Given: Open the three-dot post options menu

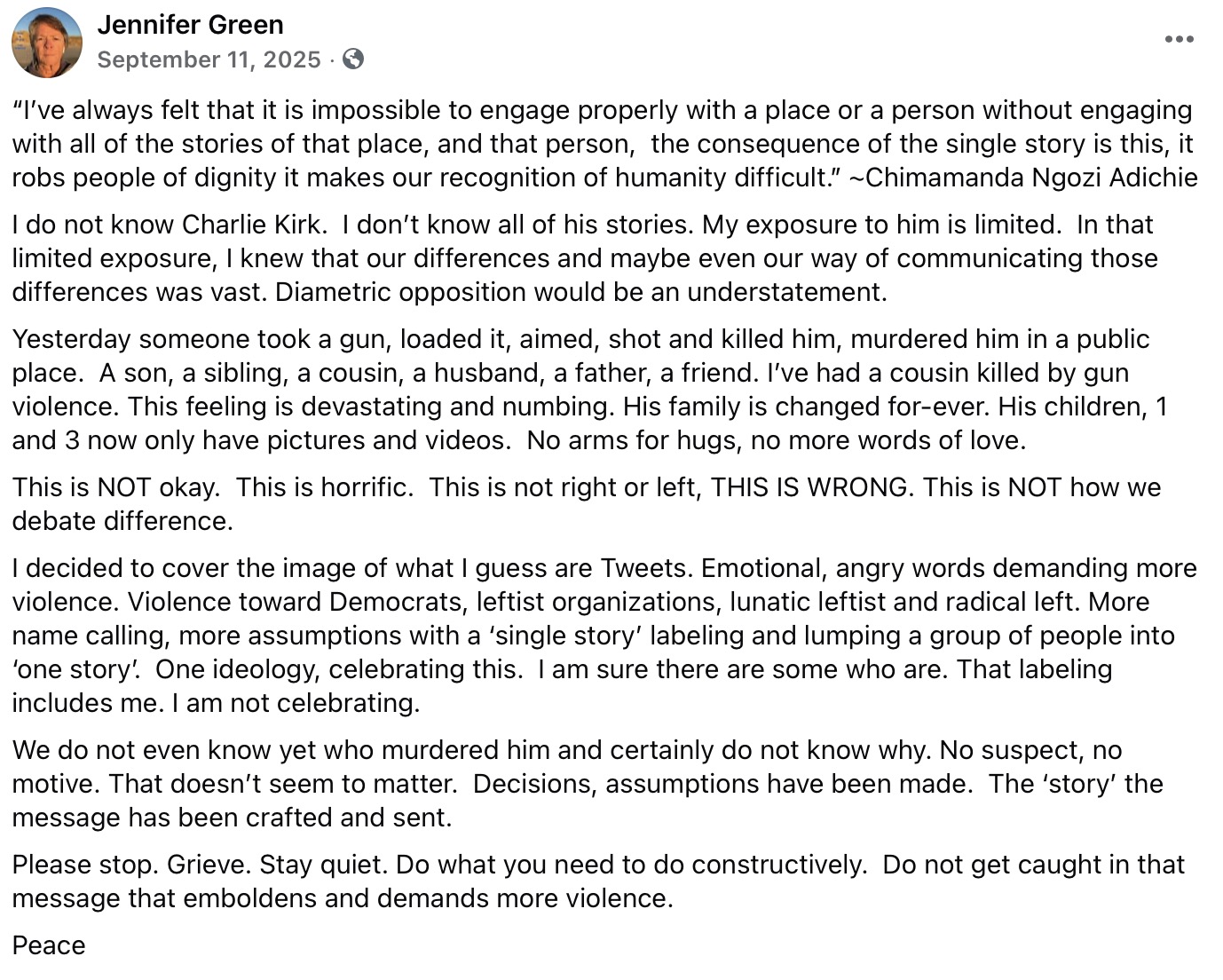Looking at the screenshot, I should 1179,39.
